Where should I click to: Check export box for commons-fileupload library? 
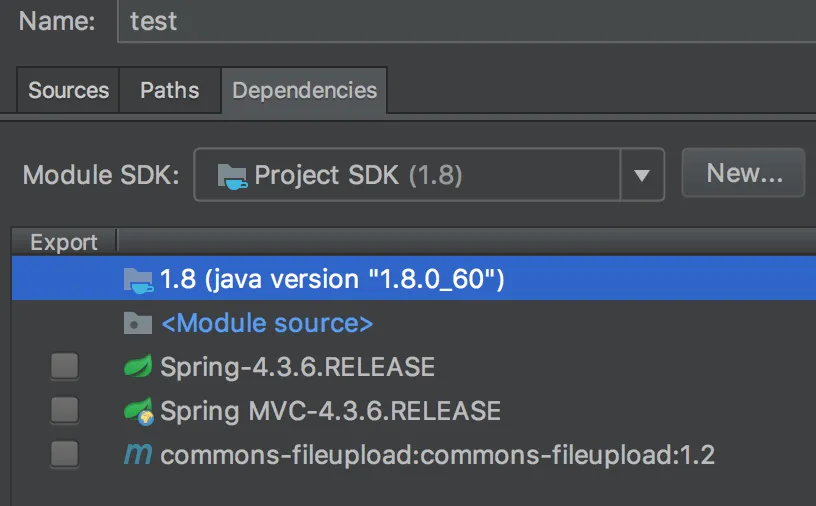click(x=65, y=455)
